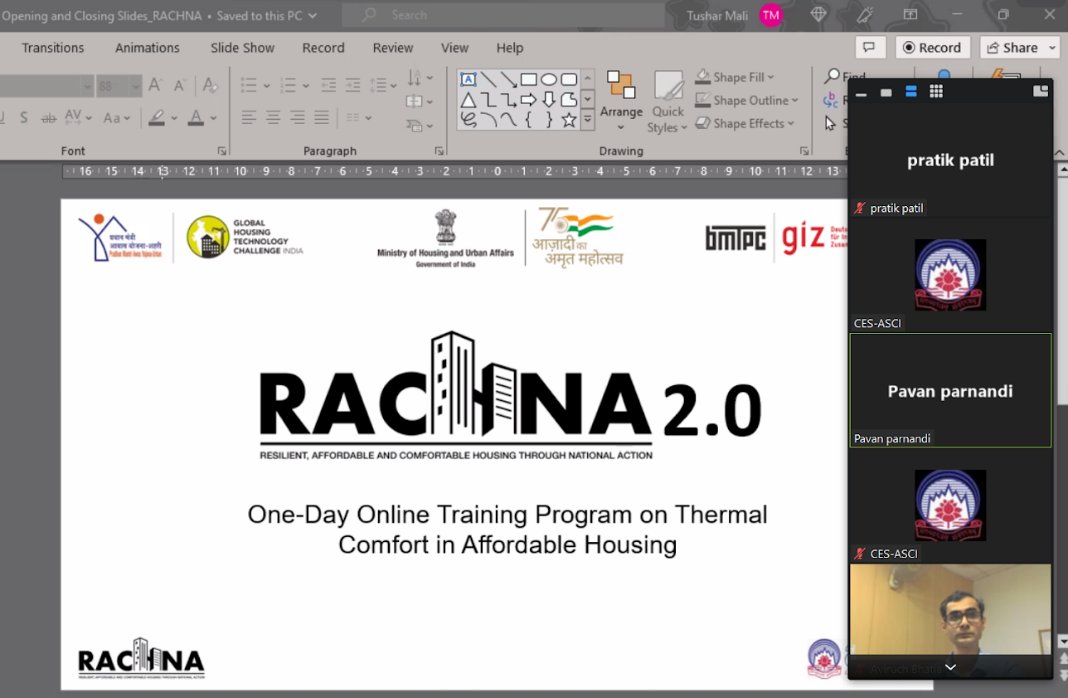Open the Shape Effects dropdown
Screen dimensions: 1068x698
[744, 123]
